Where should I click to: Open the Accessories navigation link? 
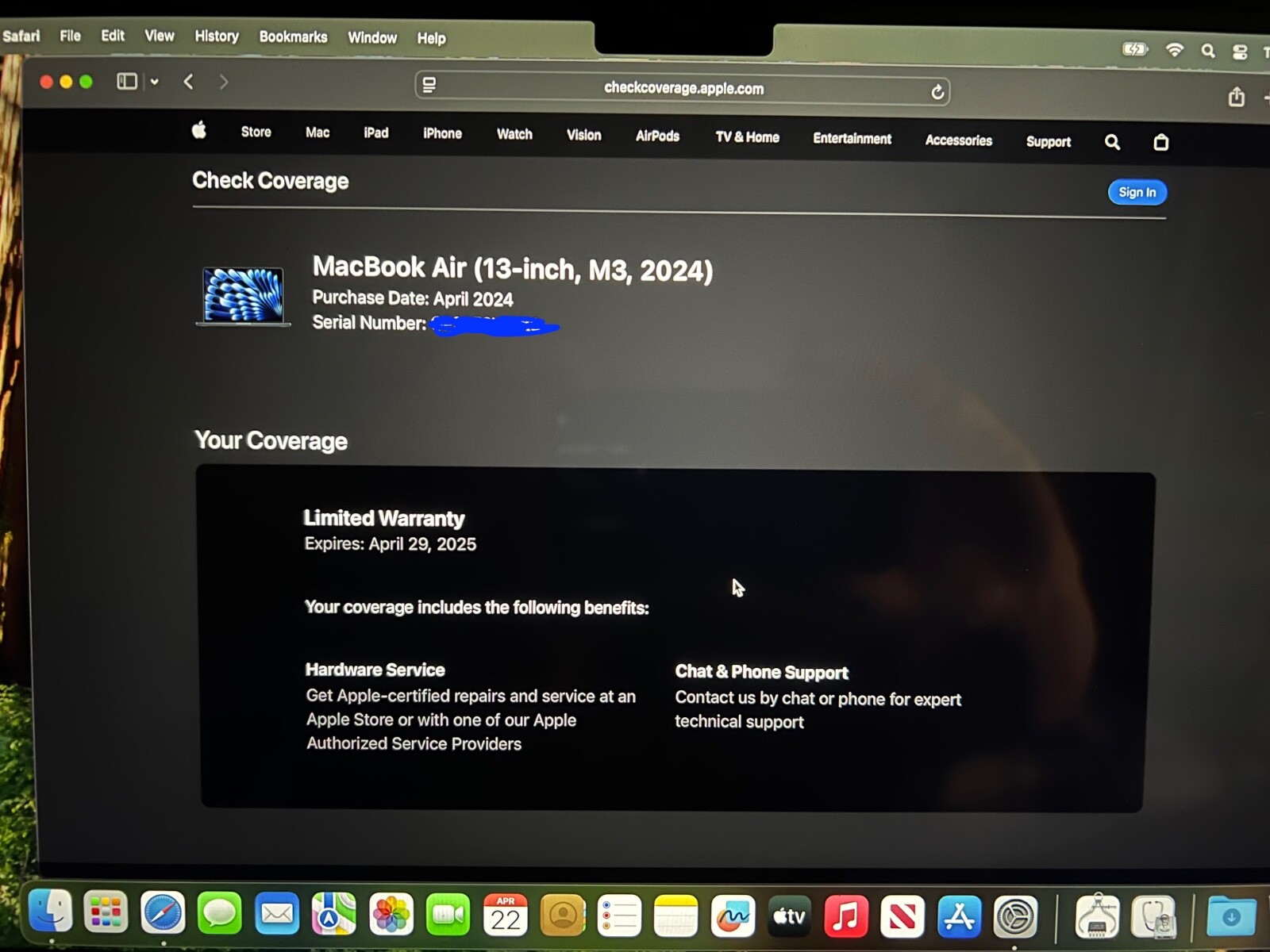[958, 140]
